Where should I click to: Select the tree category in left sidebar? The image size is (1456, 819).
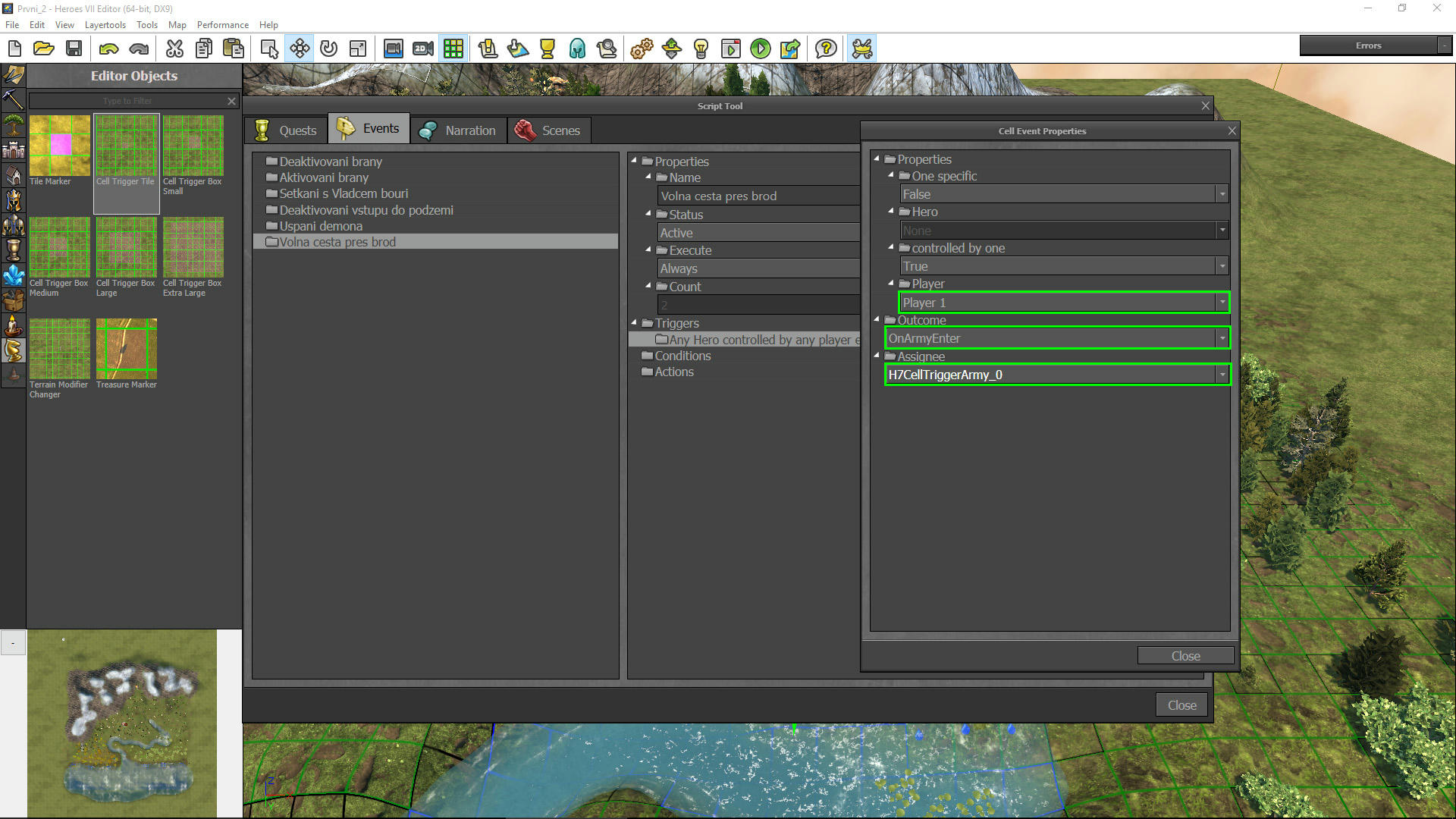click(13, 124)
